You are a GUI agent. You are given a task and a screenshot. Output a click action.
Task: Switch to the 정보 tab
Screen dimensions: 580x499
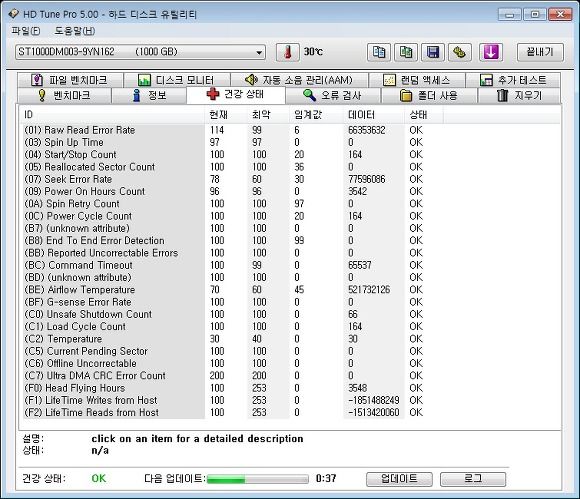tap(149, 95)
